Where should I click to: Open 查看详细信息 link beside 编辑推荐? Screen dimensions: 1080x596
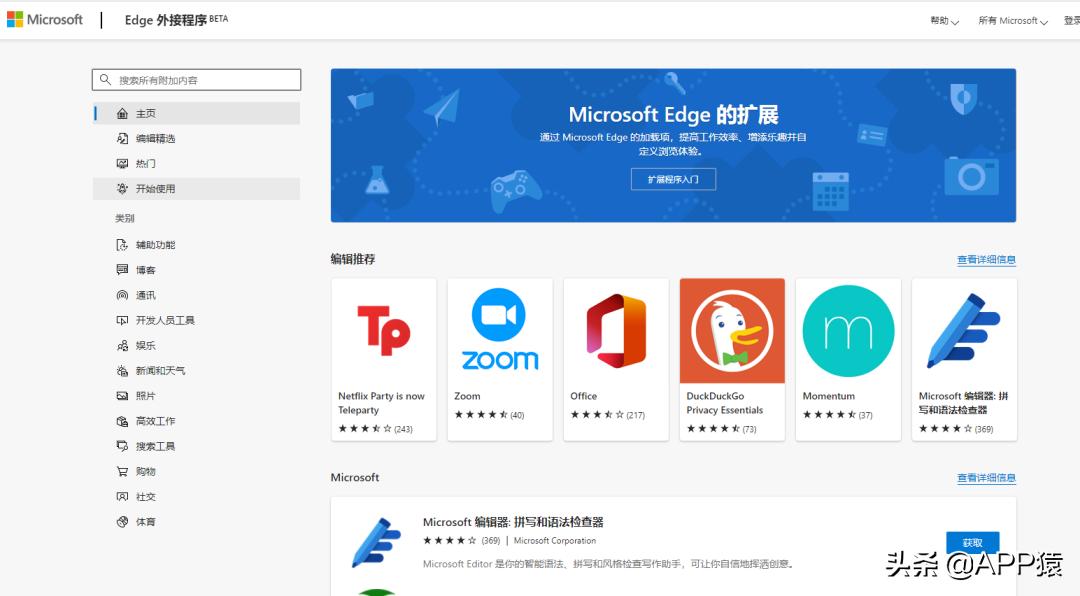(986, 259)
